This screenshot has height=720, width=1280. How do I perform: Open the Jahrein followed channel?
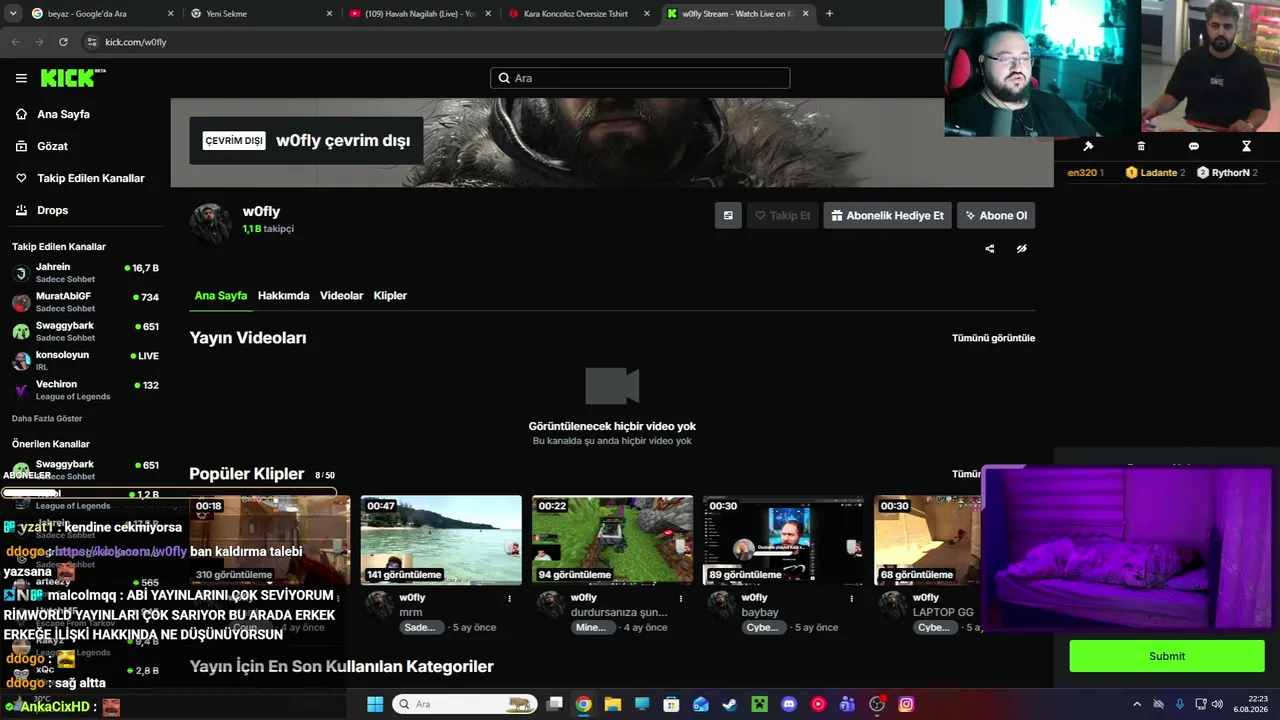tap(85, 273)
